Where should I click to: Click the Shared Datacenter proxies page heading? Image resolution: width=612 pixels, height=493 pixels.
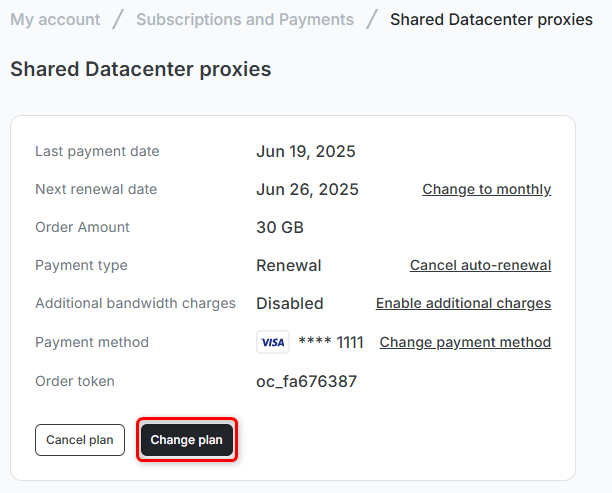(141, 69)
